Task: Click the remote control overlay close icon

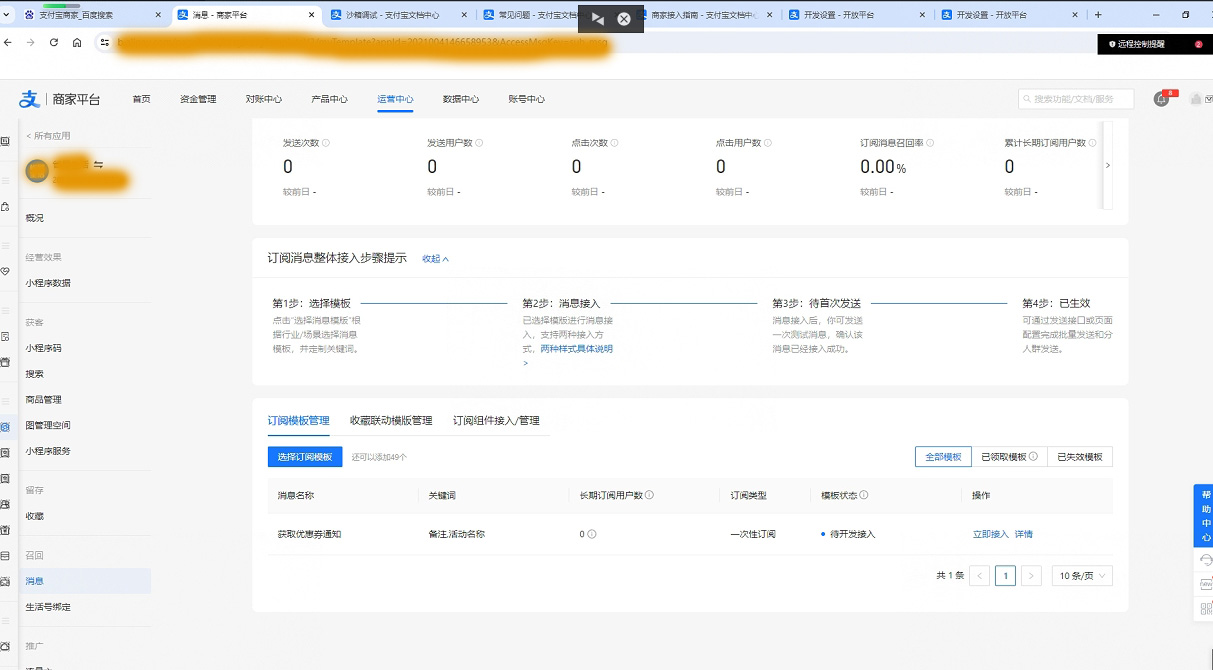Action: pyautogui.click(x=624, y=19)
